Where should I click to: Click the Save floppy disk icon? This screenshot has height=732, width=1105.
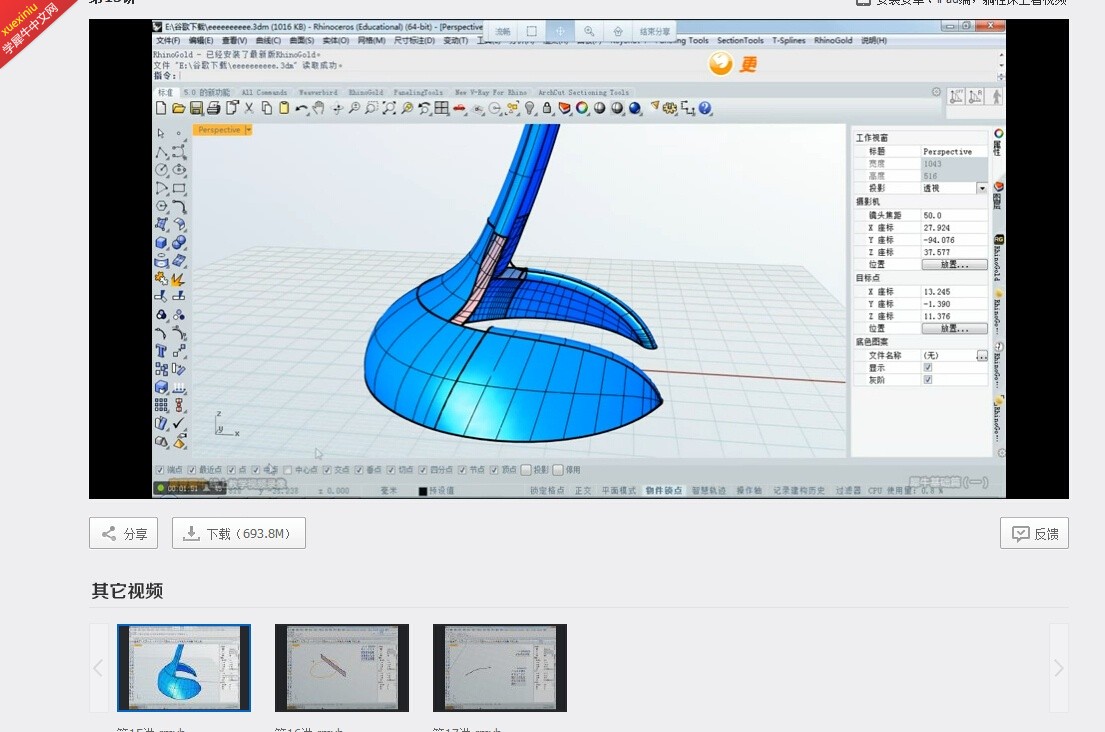196,108
